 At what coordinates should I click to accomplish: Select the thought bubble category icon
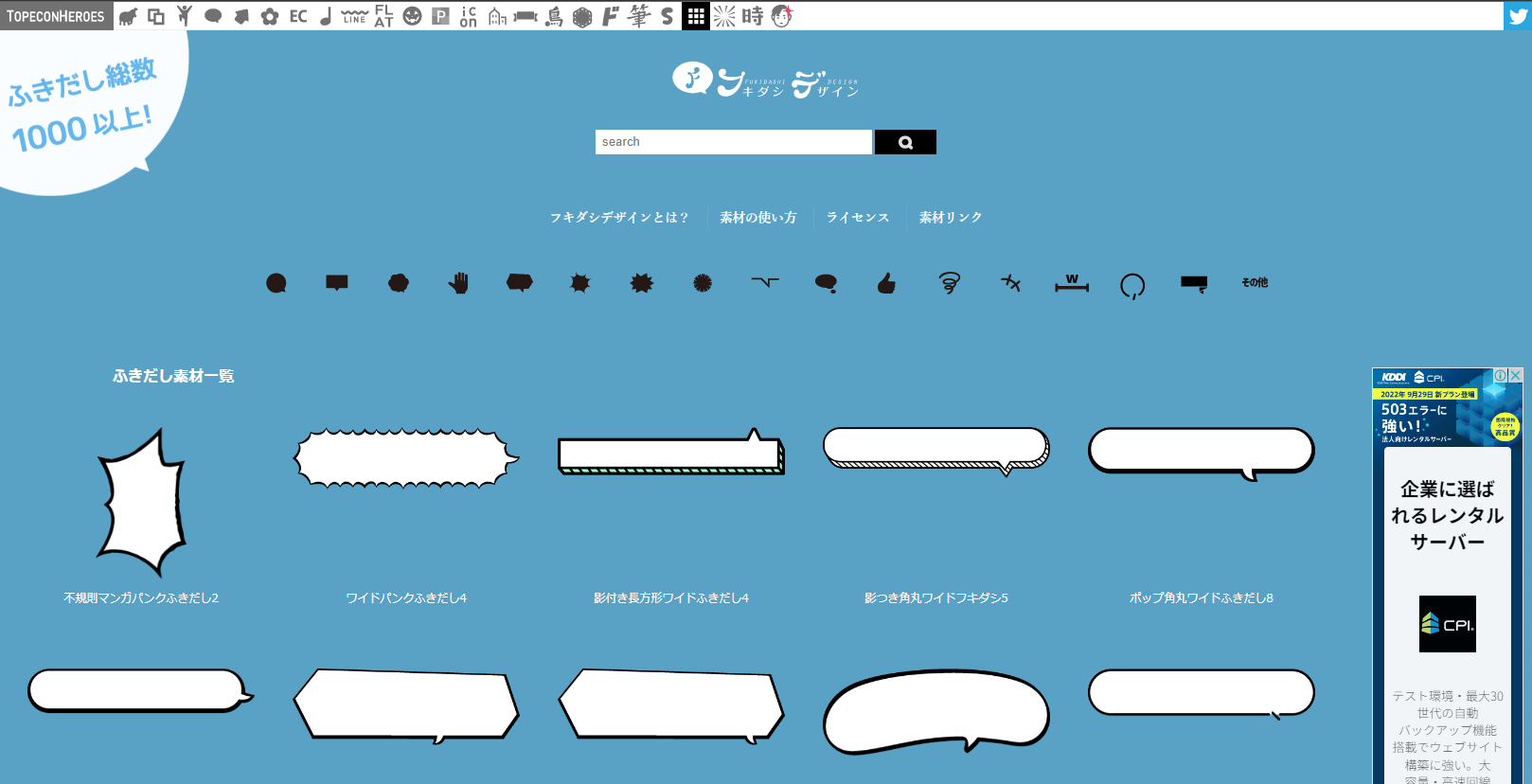826,283
